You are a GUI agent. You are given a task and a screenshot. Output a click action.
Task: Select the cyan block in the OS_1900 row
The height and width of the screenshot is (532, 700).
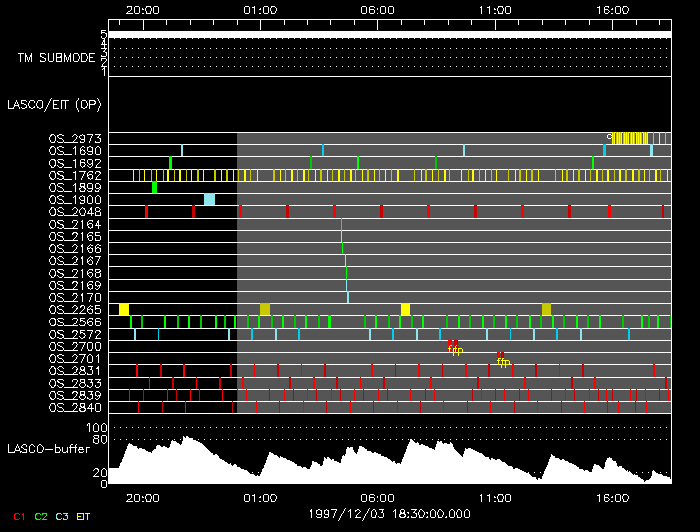209,199
